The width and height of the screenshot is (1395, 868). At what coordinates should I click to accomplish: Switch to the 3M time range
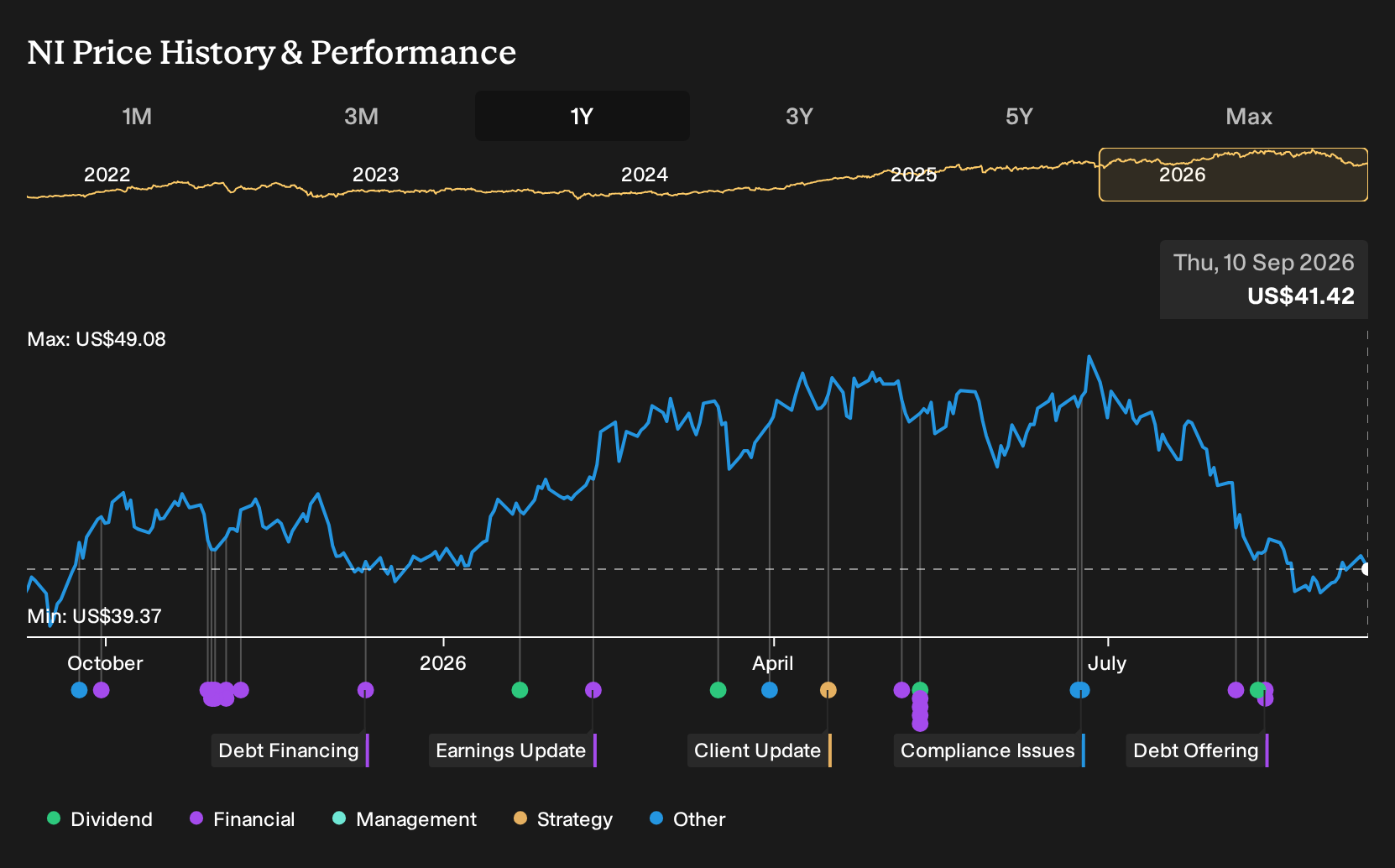pos(361,116)
